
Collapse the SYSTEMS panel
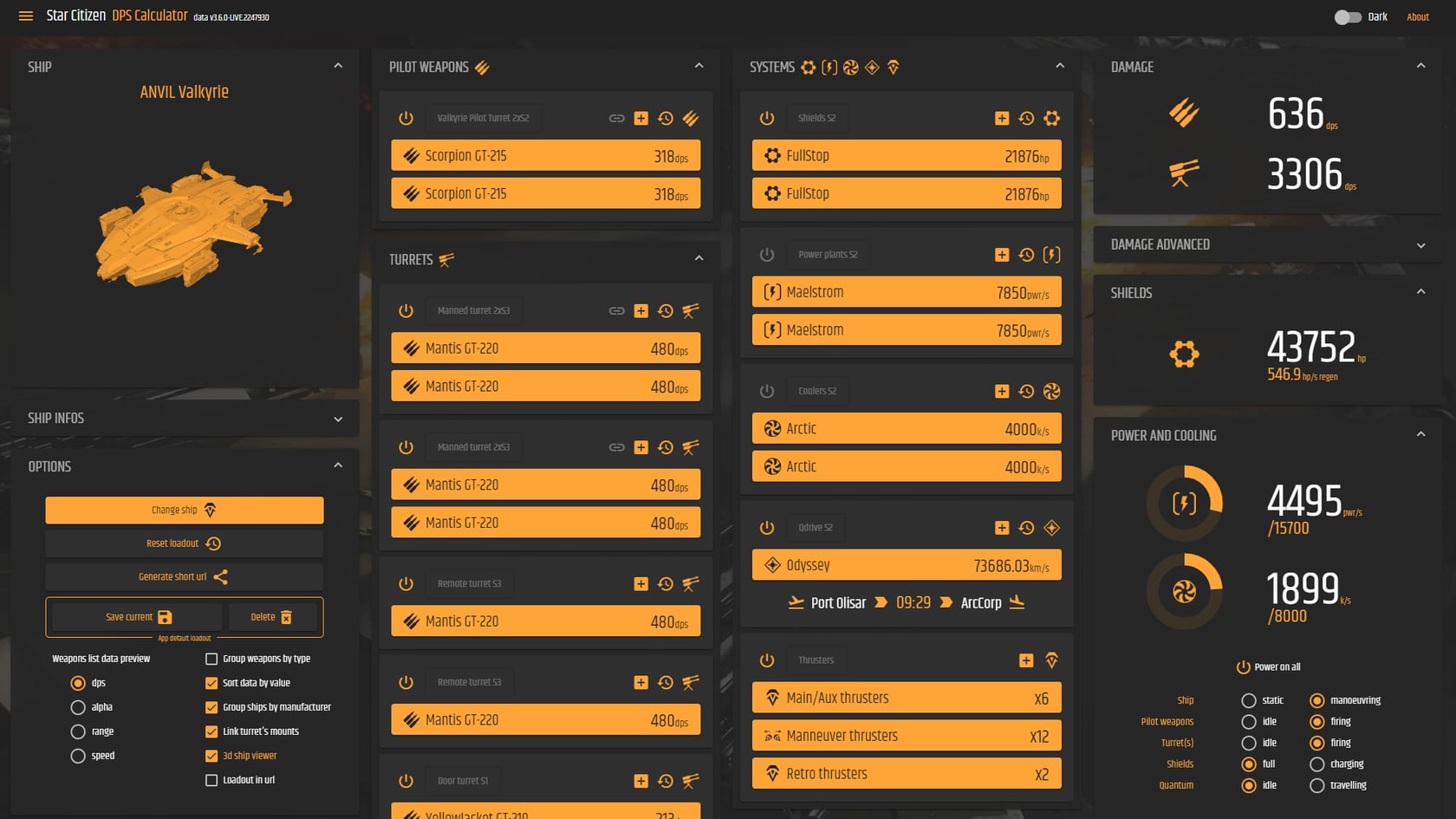pyautogui.click(x=1060, y=66)
